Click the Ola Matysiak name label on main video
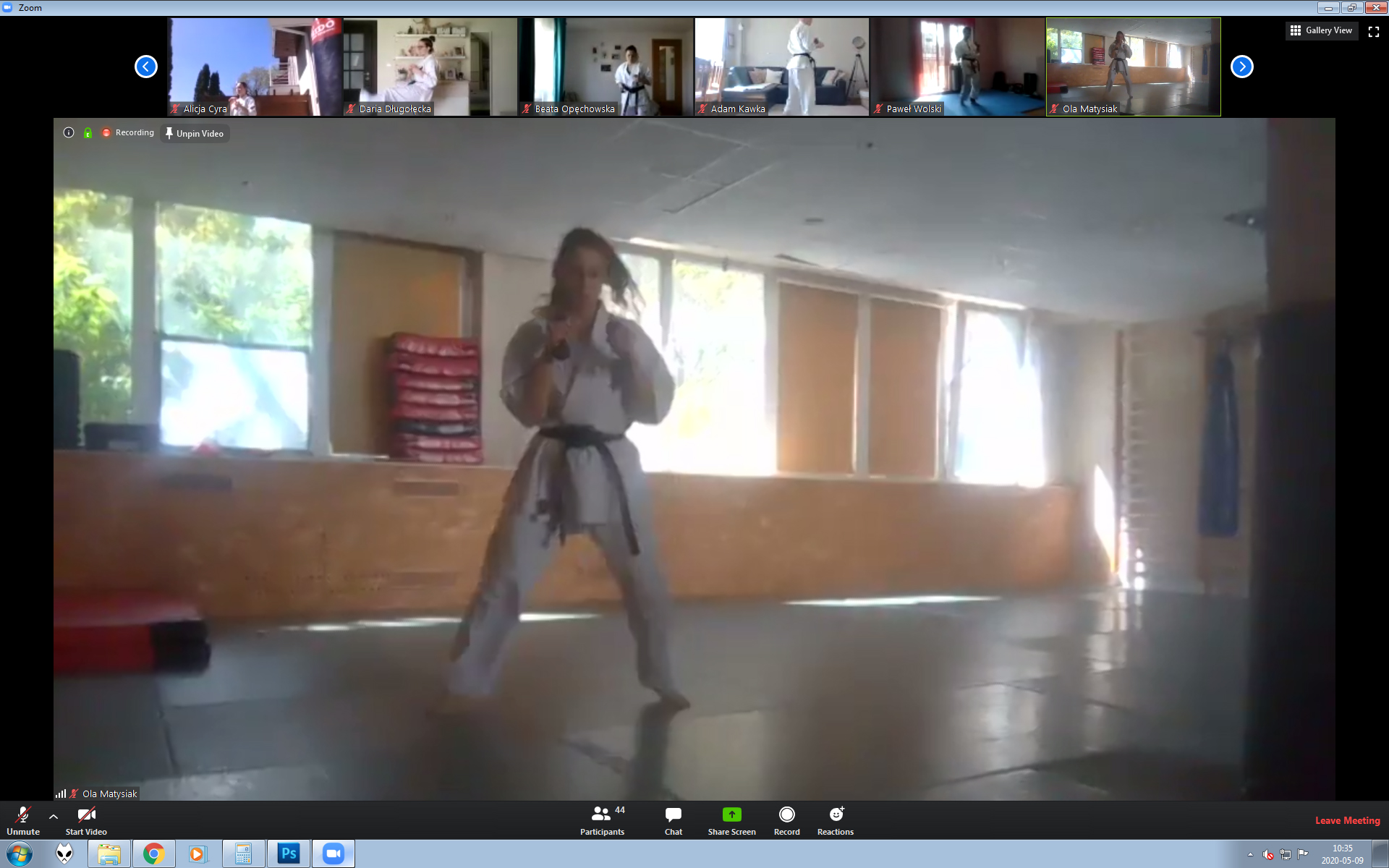 [109, 793]
